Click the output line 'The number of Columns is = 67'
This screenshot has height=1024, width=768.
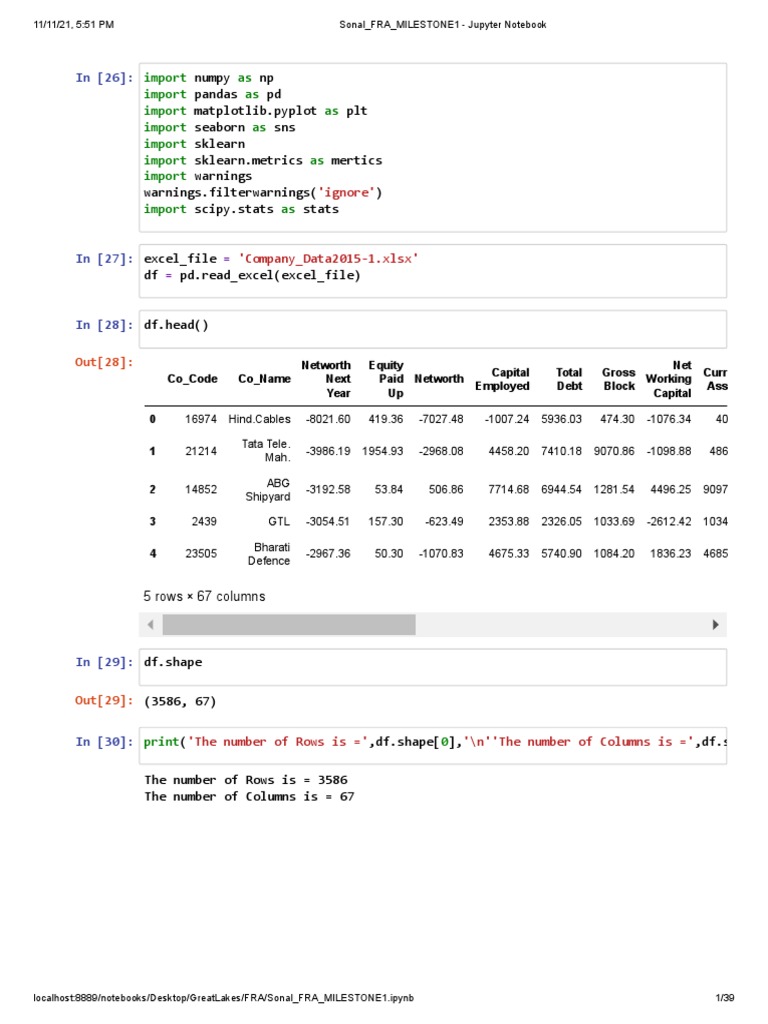click(249, 797)
